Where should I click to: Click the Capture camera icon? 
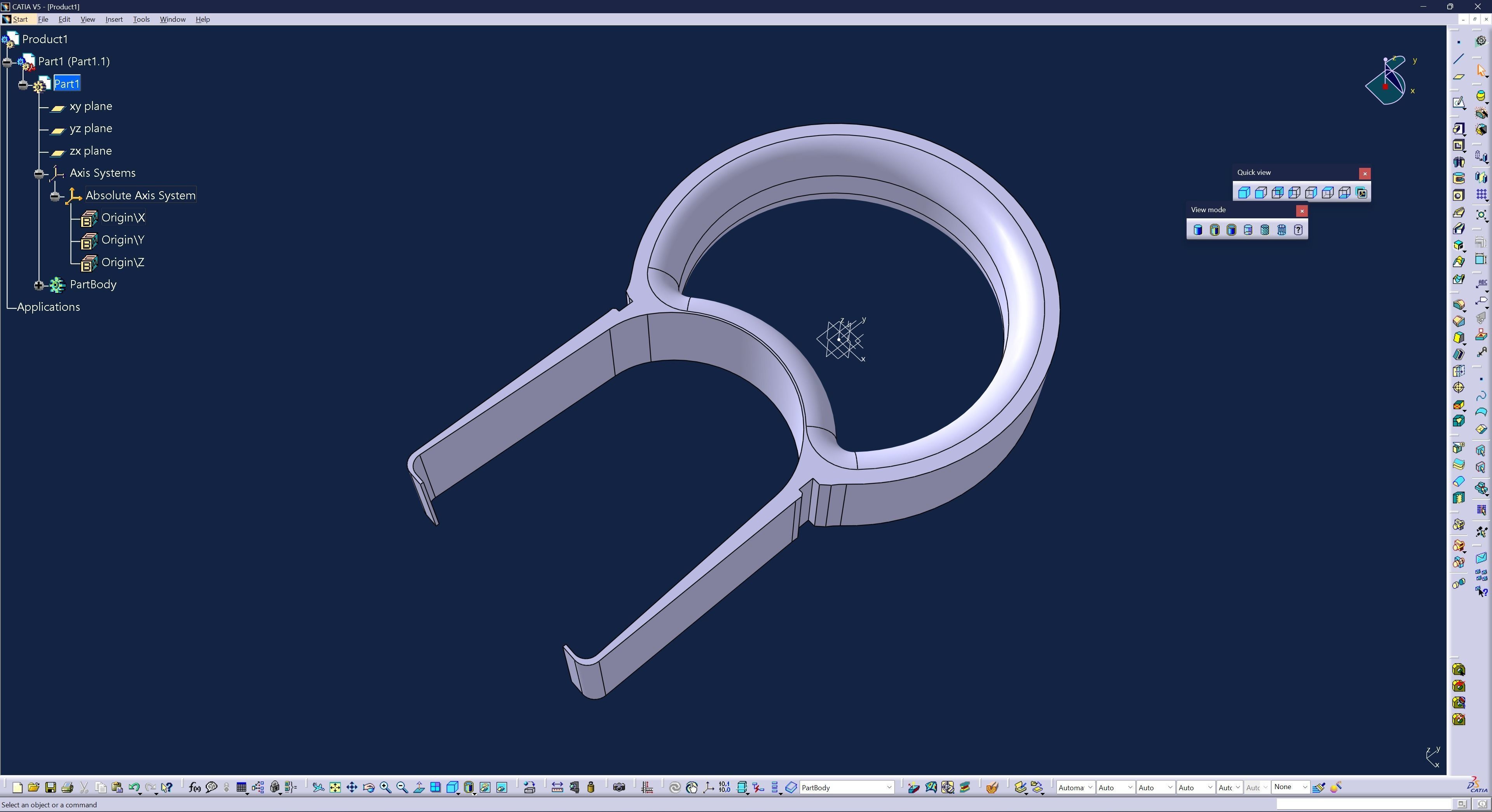[619, 788]
